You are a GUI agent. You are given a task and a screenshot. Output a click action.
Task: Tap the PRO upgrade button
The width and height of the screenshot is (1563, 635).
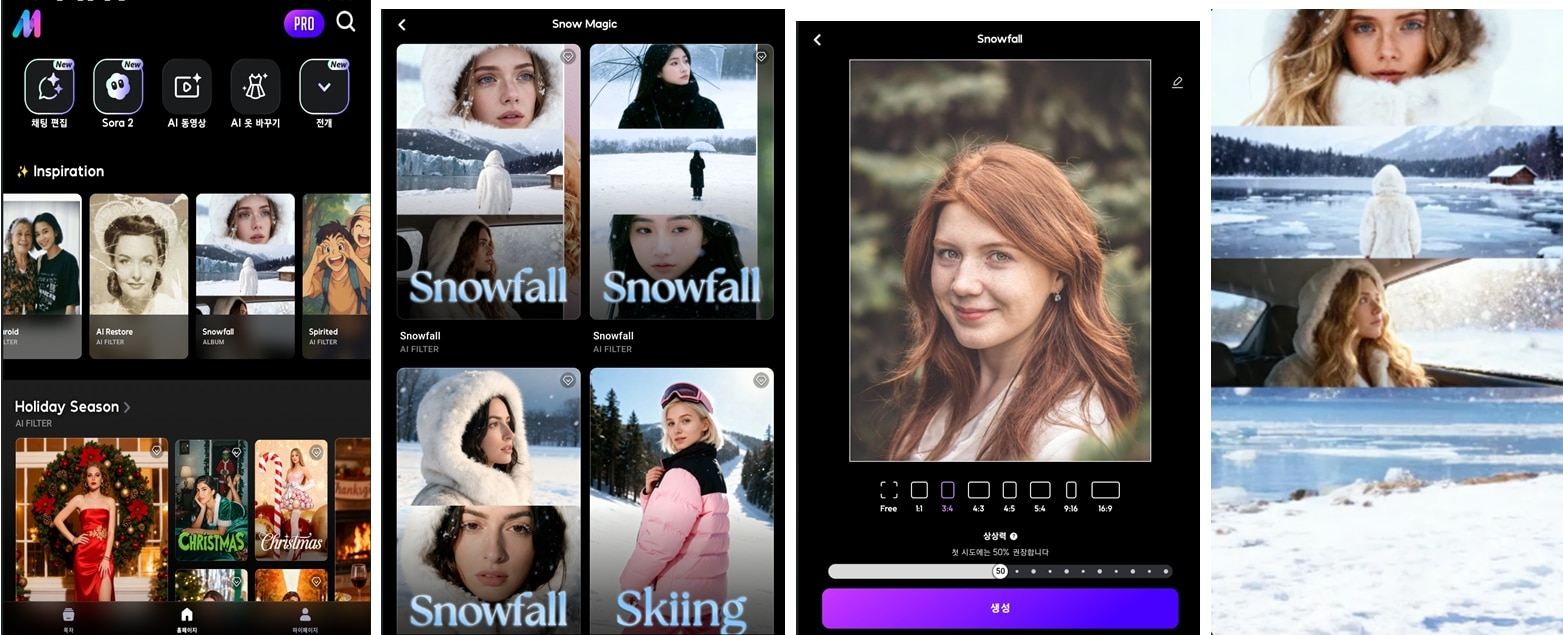304,24
